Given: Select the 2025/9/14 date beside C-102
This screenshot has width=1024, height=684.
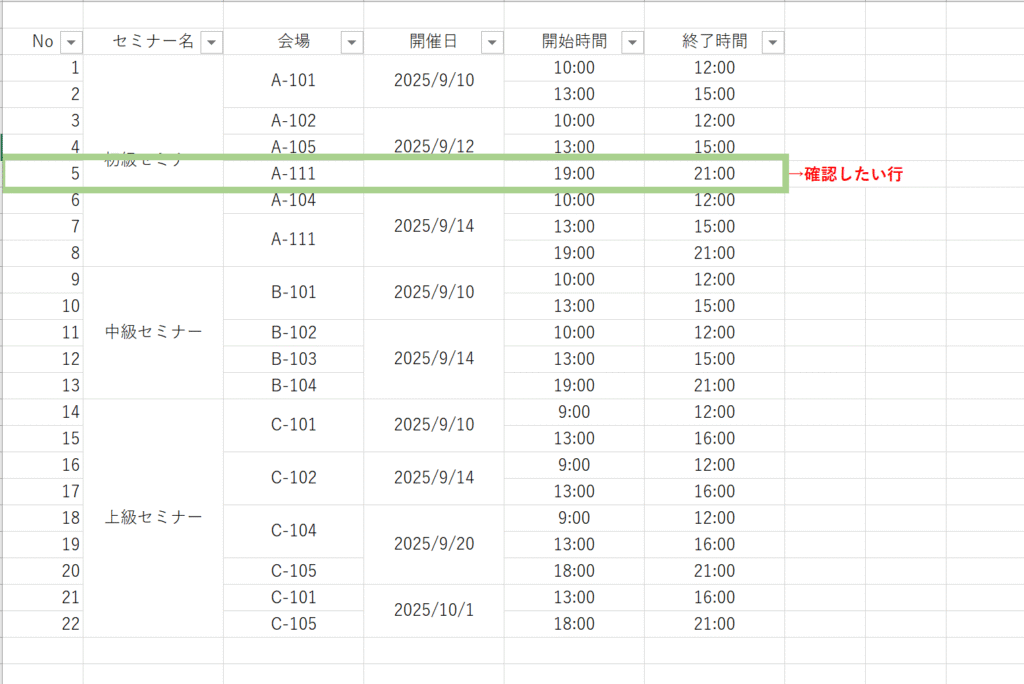Looking at the screenshot, I should click(434, 478).
